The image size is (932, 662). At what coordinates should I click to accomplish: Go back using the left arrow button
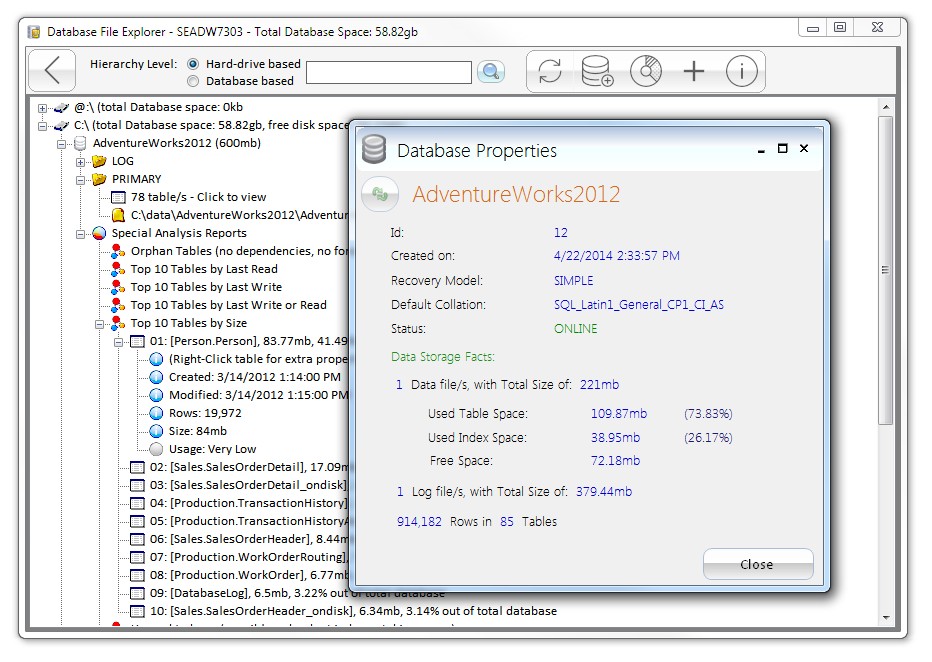[x=52, y=71]
